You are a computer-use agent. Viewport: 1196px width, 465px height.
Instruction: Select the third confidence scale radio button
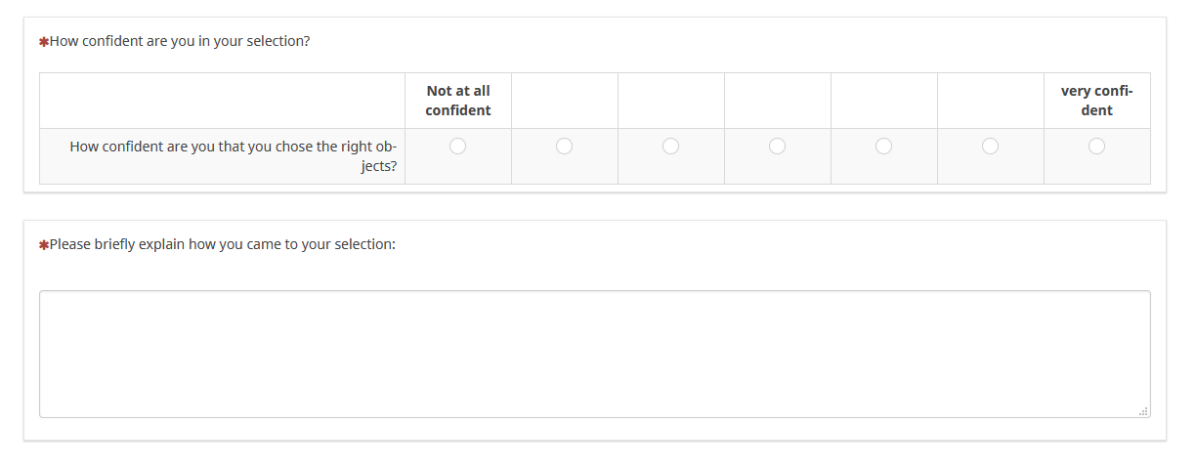(671, 146)
